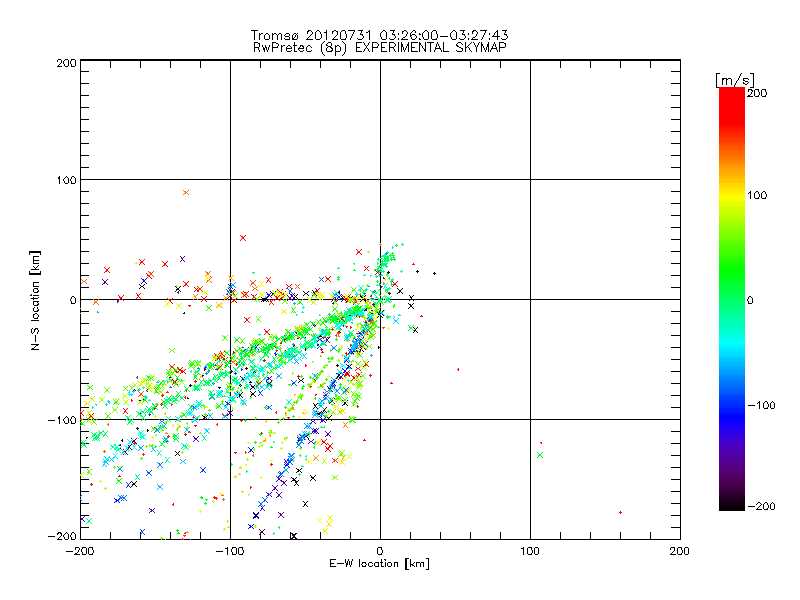Click colorbar tick label '-100'

pyautogui.click(x=761, y=406)
